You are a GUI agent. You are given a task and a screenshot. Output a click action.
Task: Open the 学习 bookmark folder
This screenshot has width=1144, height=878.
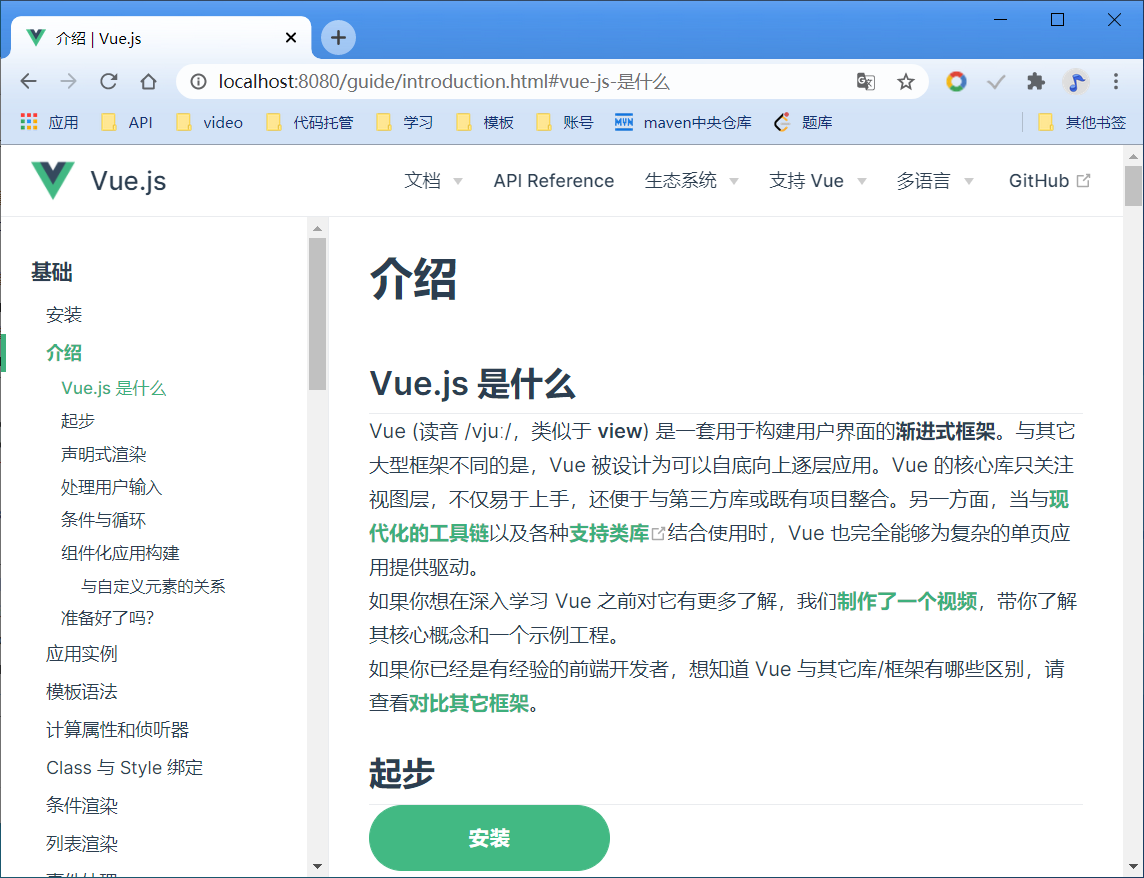click(x=404, y=122)
